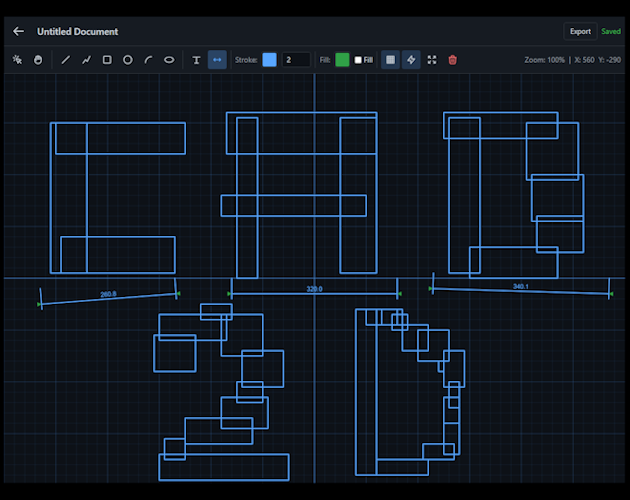Select the pointer selection tool
The image size is (630, 500).
pyautogui.click(x=17, y=60)
